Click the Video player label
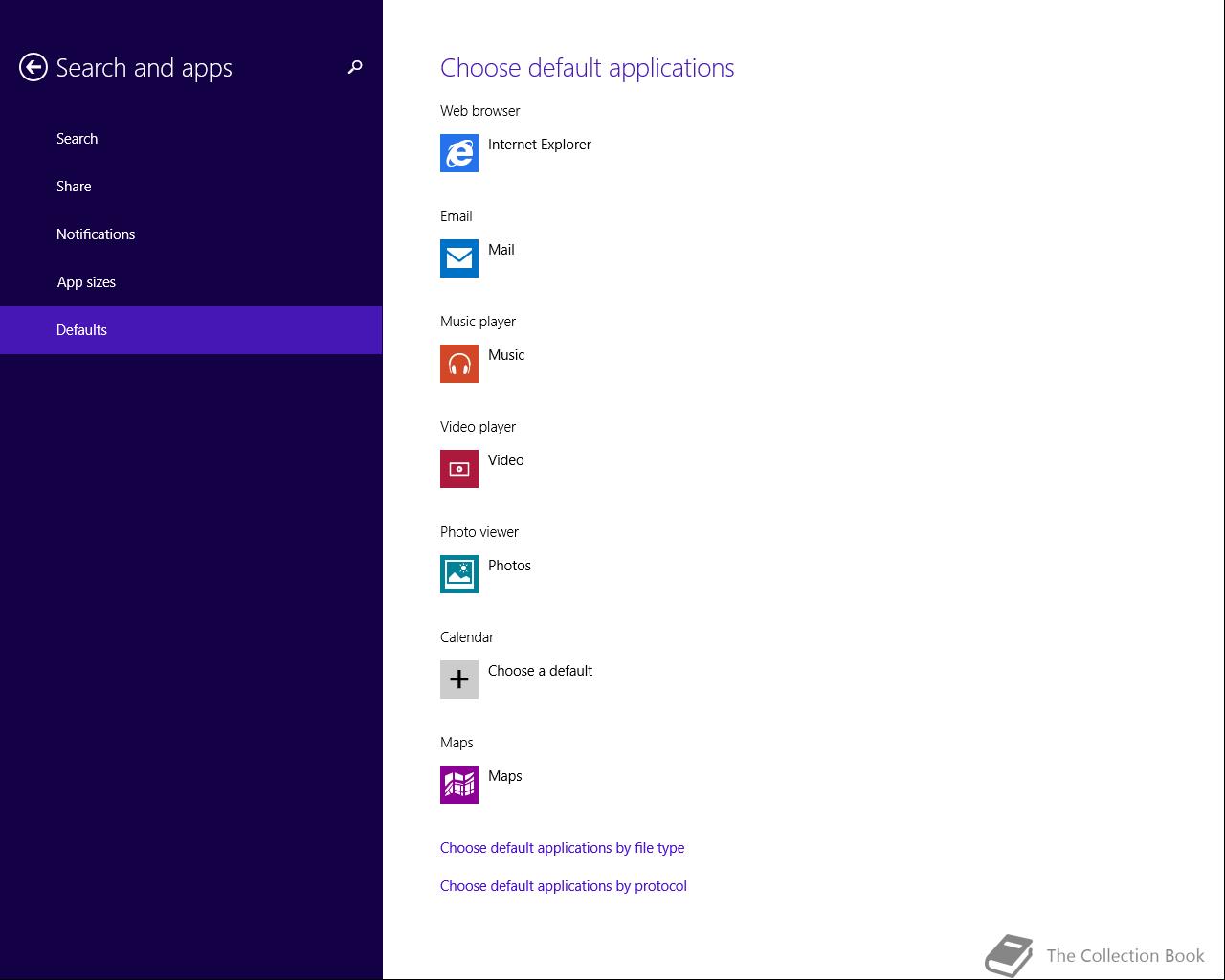The width and height of the screenshot is (1225, 980). [478, 427]
